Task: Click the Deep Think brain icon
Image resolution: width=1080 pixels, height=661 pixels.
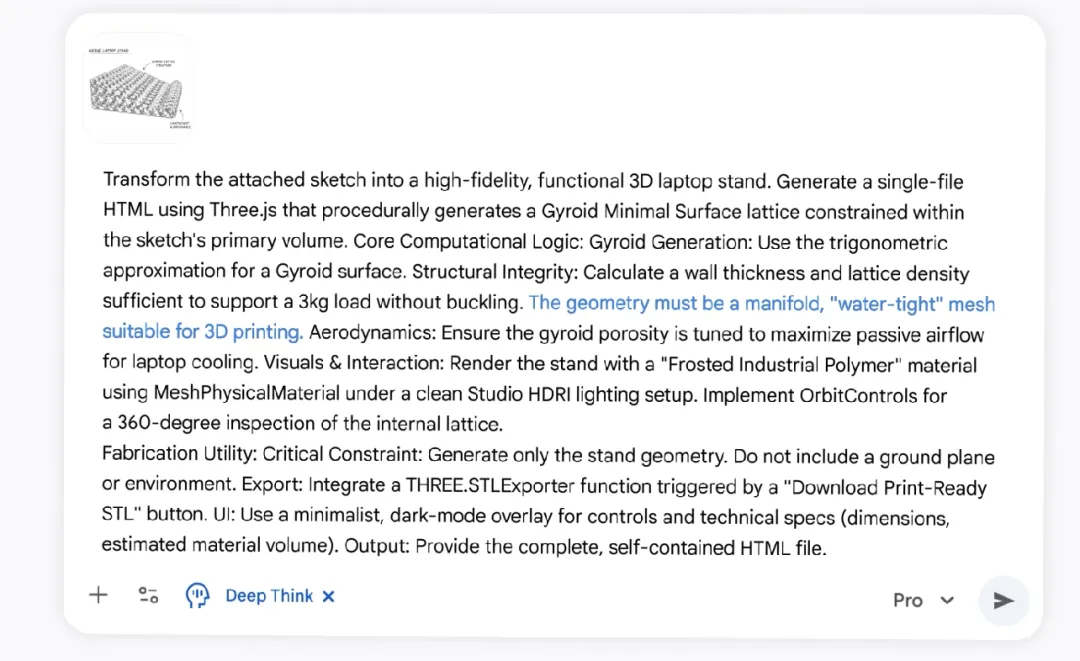Action: coord(198,596)
